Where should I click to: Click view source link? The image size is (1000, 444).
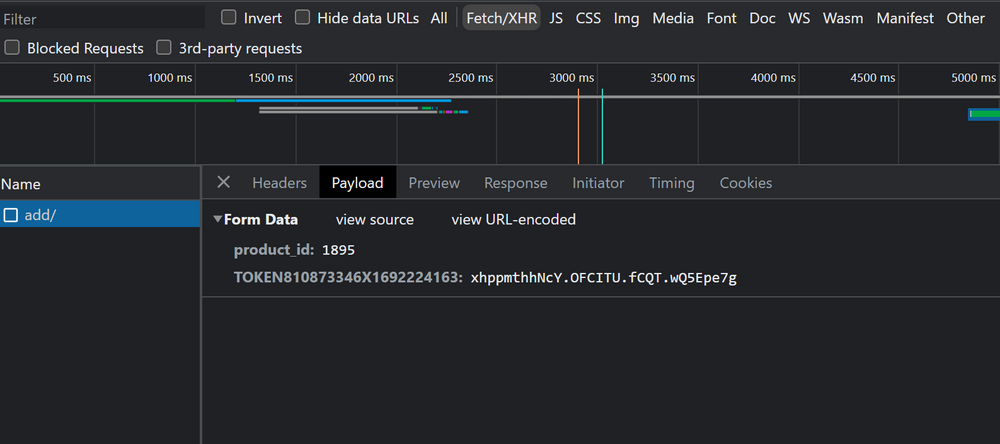[x=374, y=220]
